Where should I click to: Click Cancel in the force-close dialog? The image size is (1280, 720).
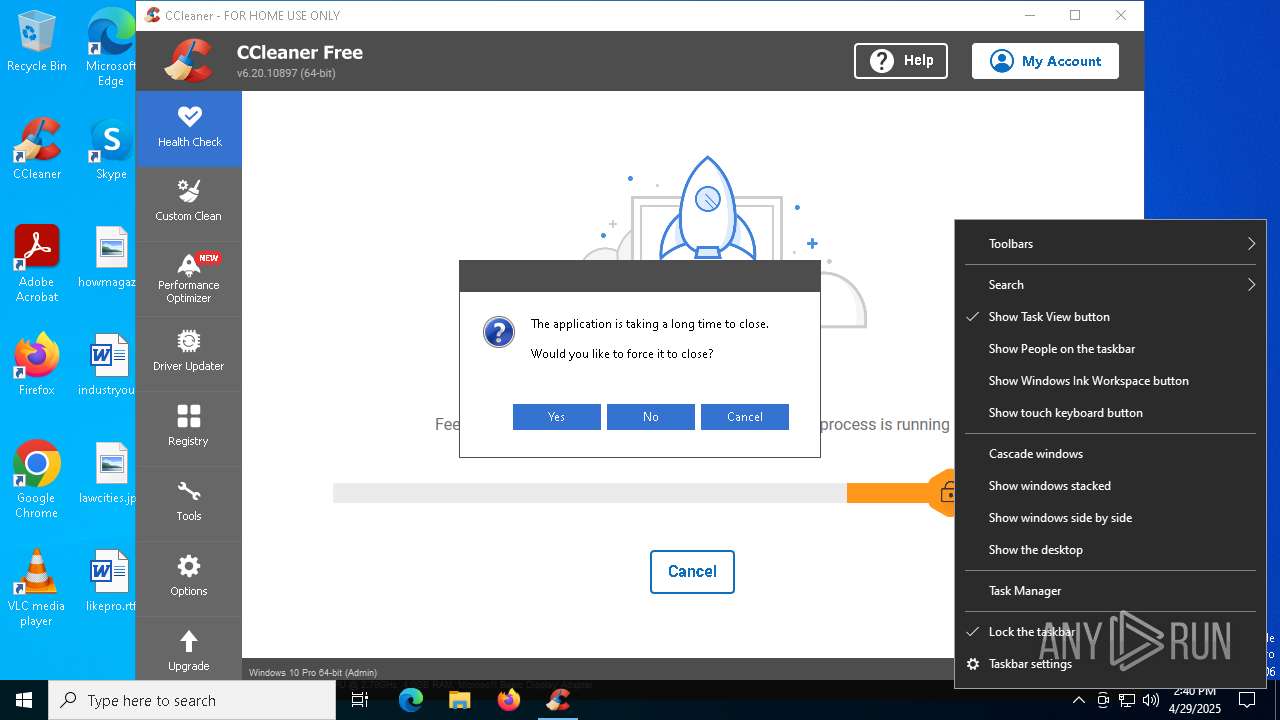(x=744, y=417)
